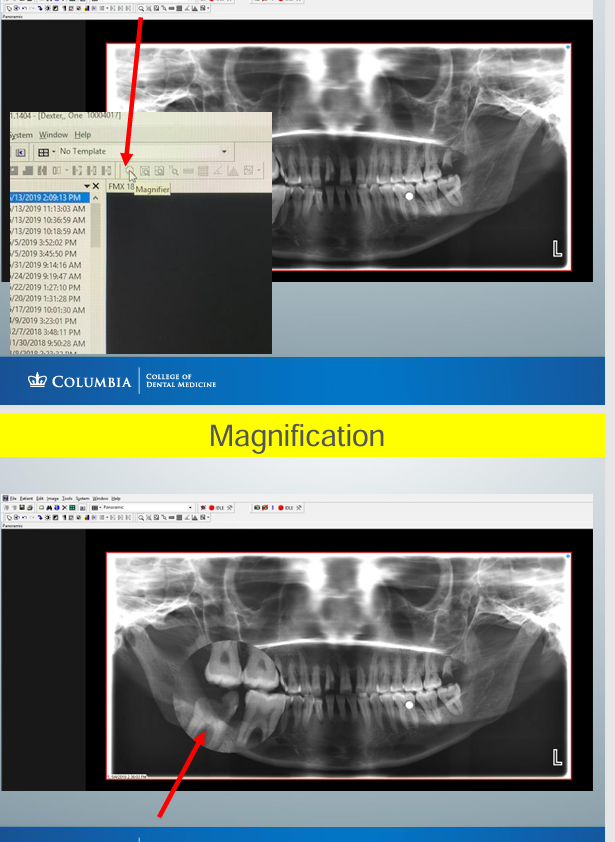
Task: Select the Magnifier tool in the inset toolbar
Action: point(130,171)
